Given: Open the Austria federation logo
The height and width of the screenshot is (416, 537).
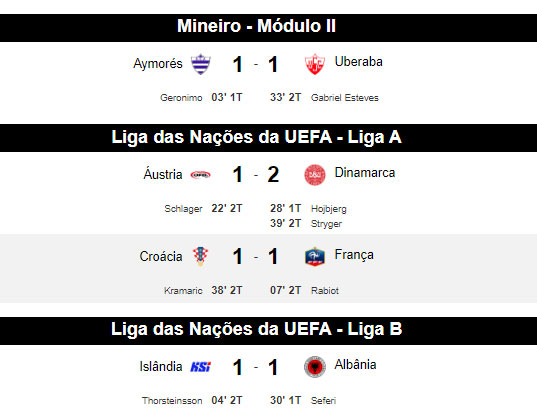Looking at the screenshot, I should (x=200, y=175).
